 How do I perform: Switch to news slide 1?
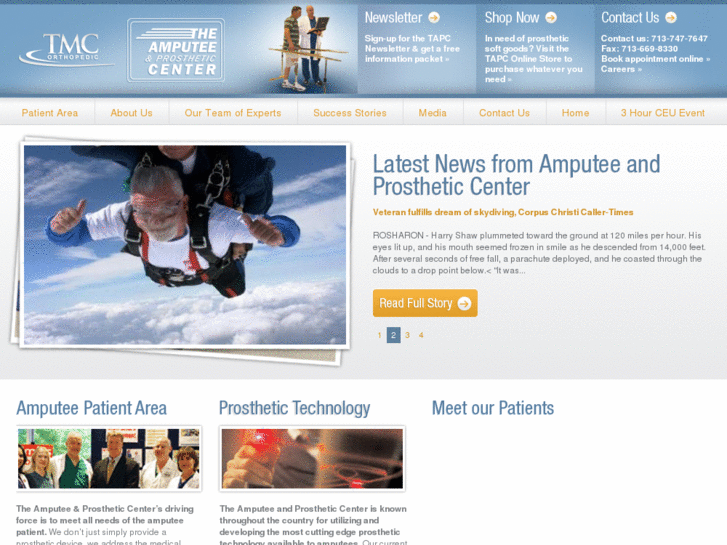coord(379,335)
